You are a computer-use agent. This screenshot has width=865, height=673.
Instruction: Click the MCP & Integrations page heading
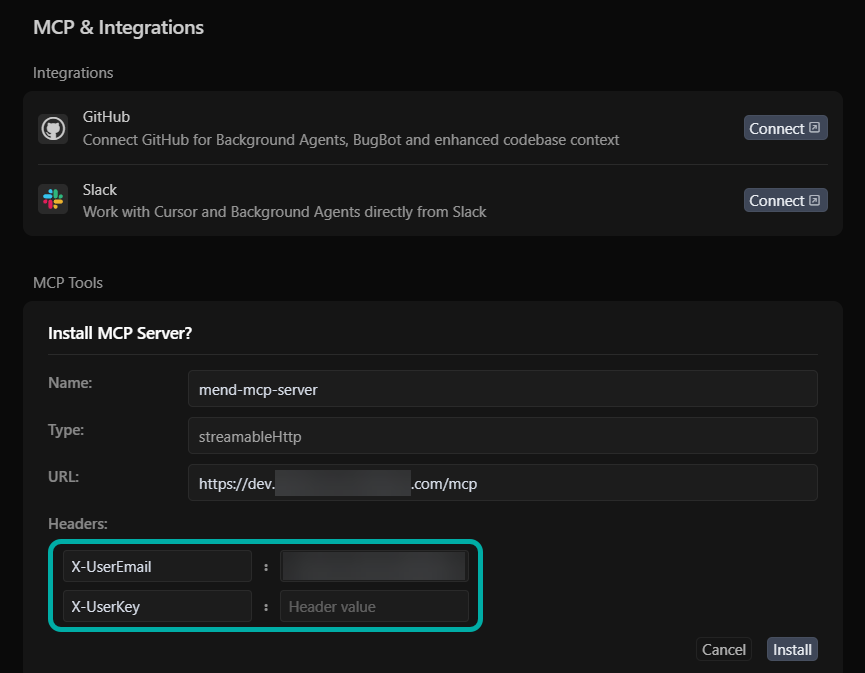click(118, 27)
